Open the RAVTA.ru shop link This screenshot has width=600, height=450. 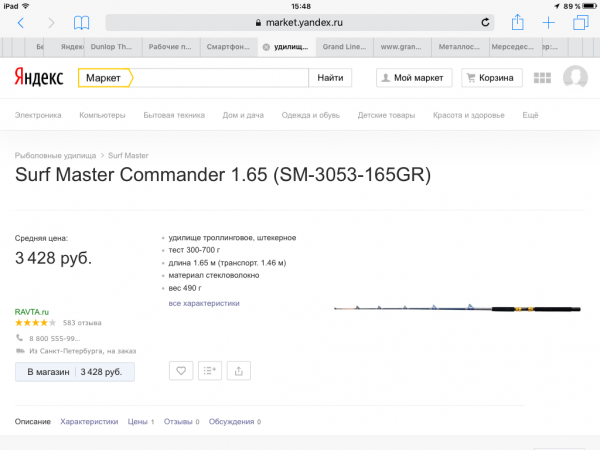pos(32,312)
